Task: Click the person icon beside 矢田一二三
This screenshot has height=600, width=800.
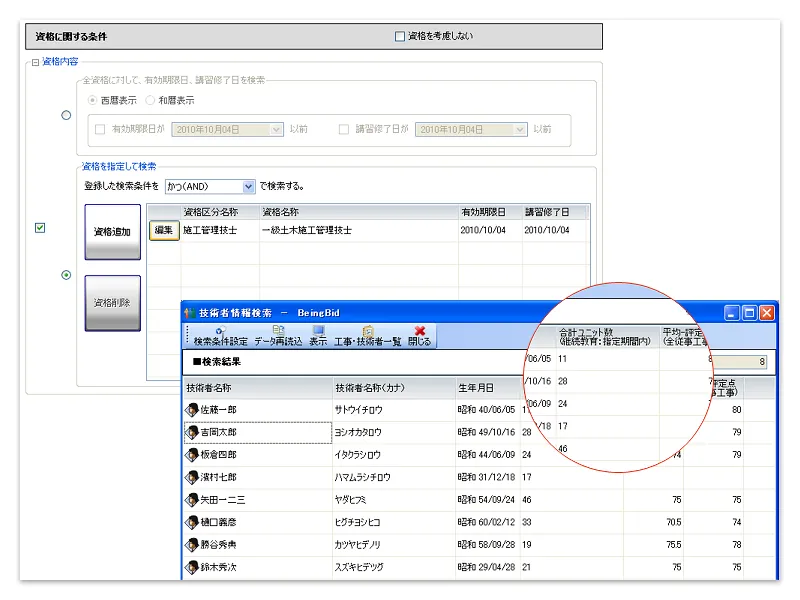Action: [x=192, y=499]
